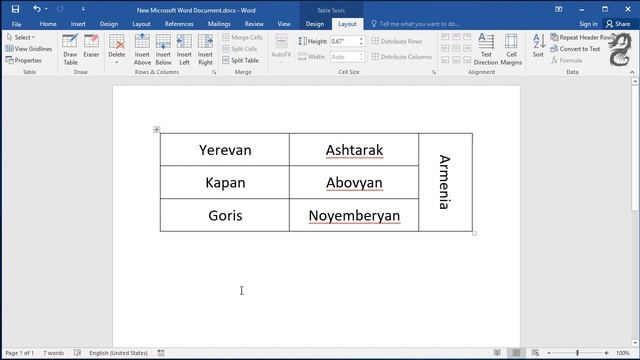640x360 pixels.
Task: Click Split Cells
Action: pos(240,49)
